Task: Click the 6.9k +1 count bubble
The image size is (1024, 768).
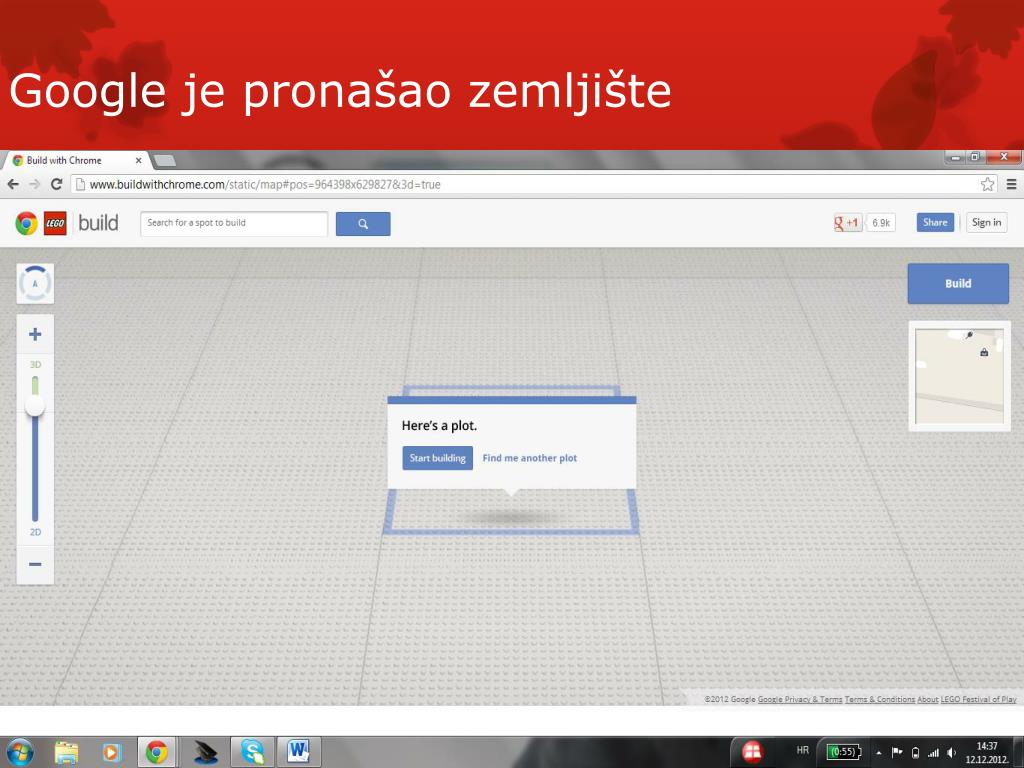Action: 881,223
